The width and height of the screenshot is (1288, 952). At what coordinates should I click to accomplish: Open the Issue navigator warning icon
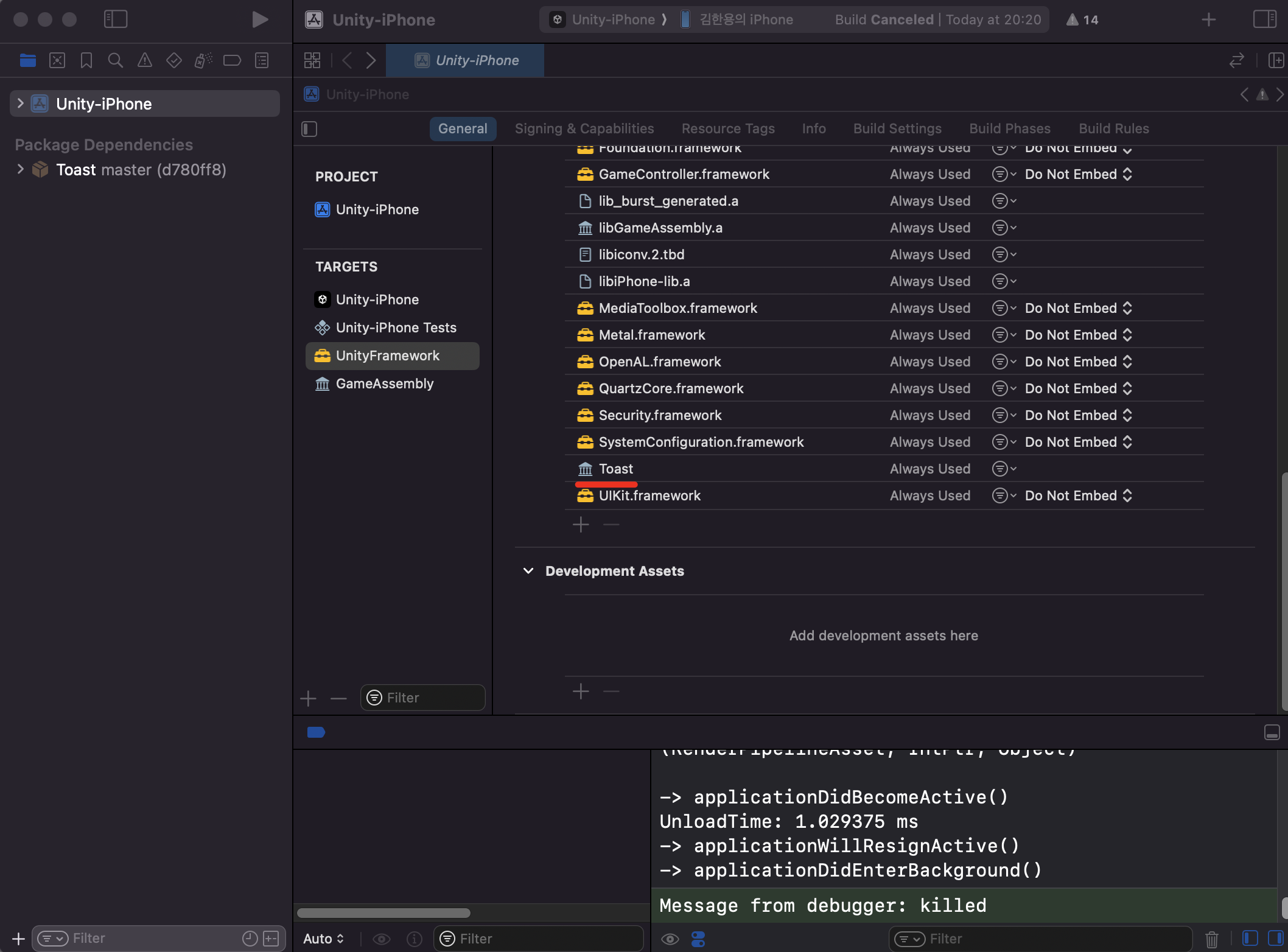[145, 60]
